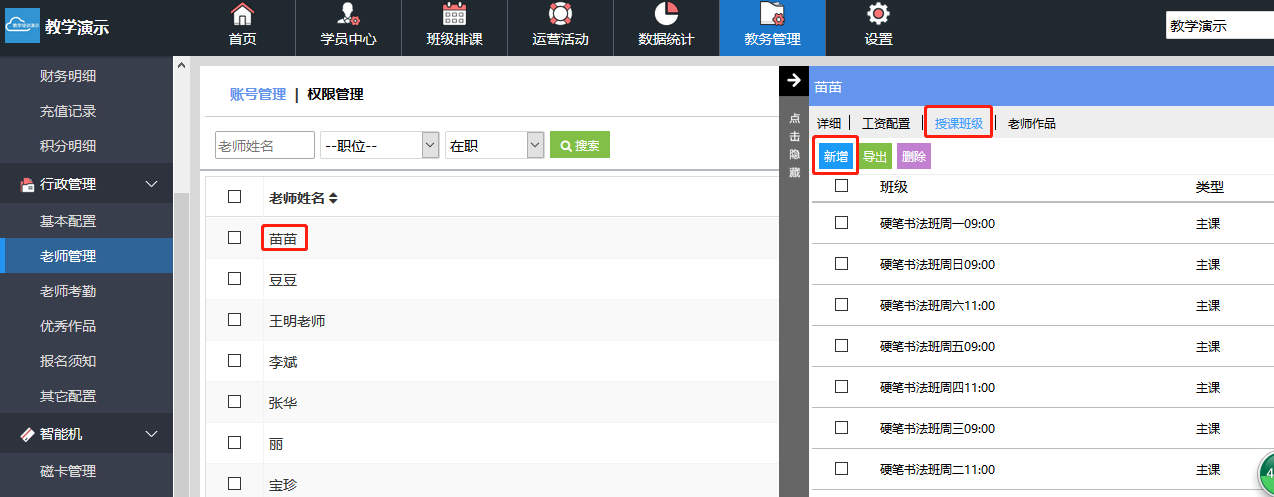Click the 老师姓名 search input field
The height and width of the screenshot is (497, 1274).
(265, 145)
